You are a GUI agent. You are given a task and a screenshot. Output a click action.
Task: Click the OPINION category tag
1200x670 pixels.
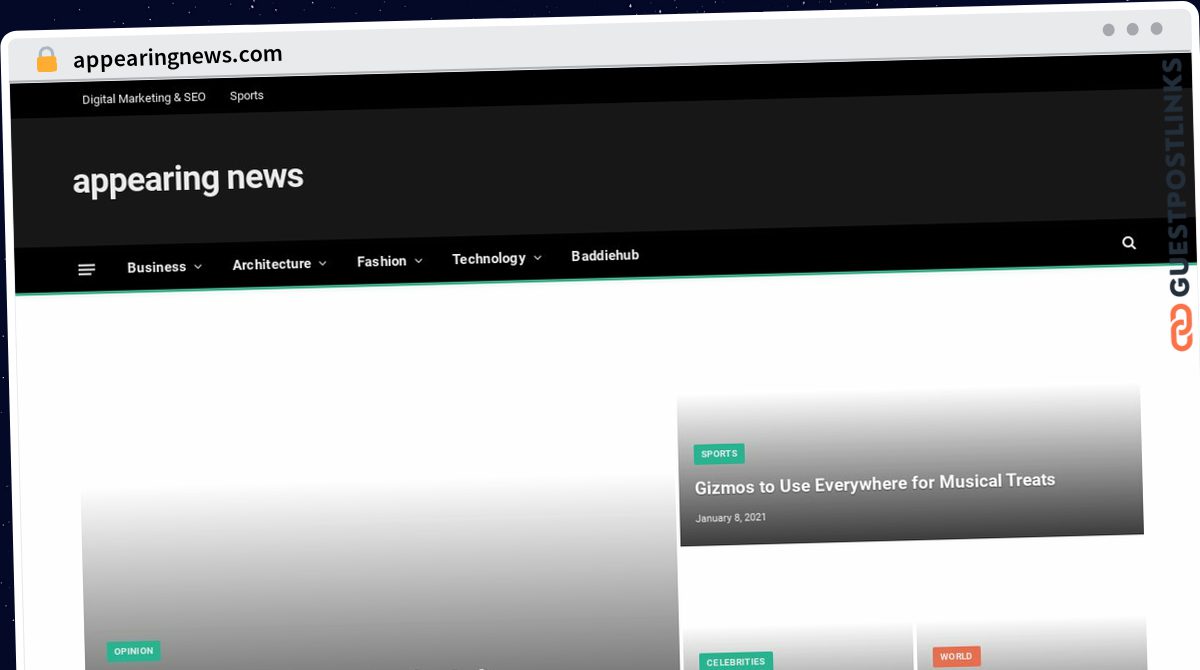click(134, 651)
